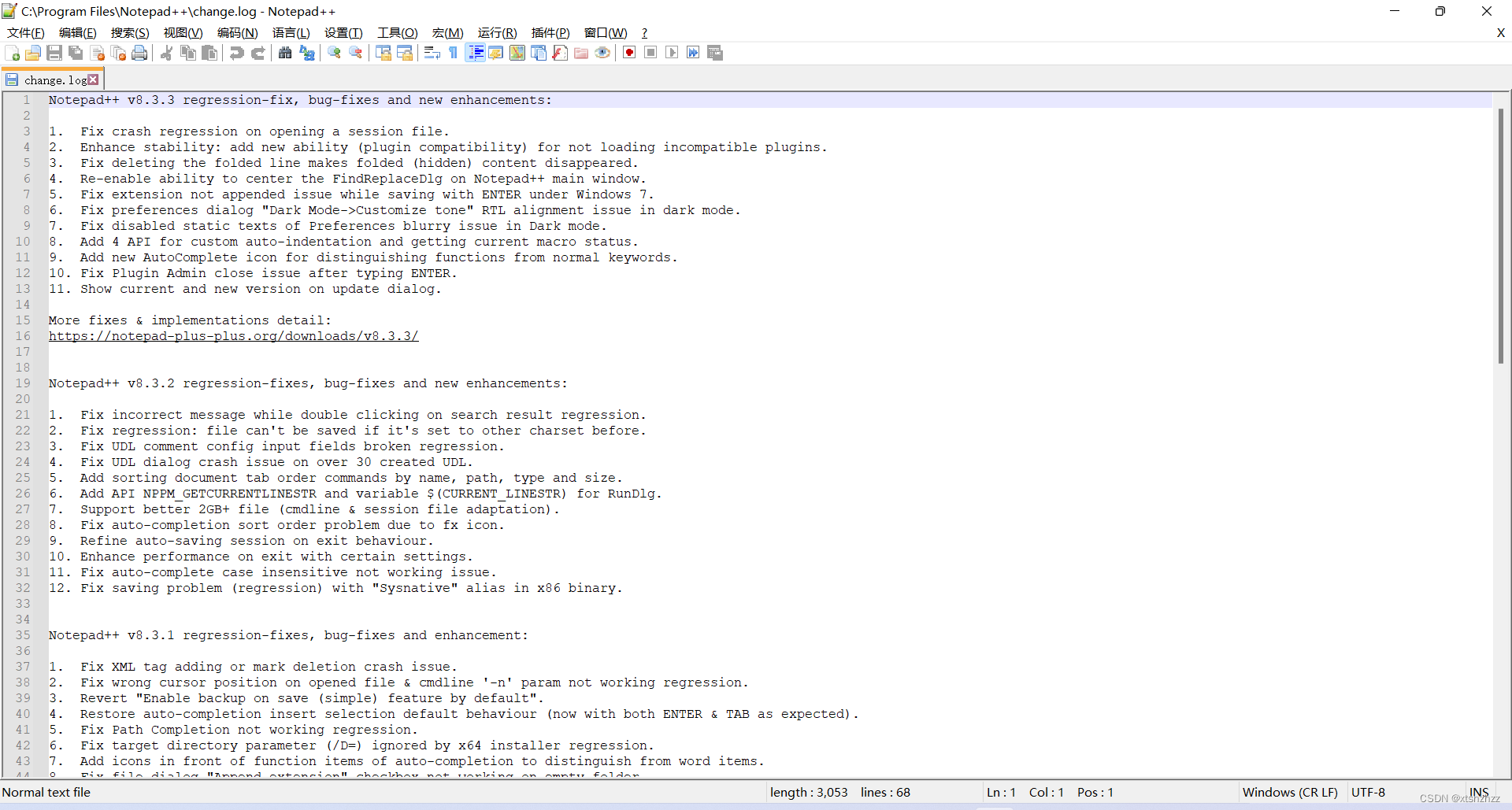Open the 编码(N) menu
The height and width of the screenshot is (810, 1512).
238,32
